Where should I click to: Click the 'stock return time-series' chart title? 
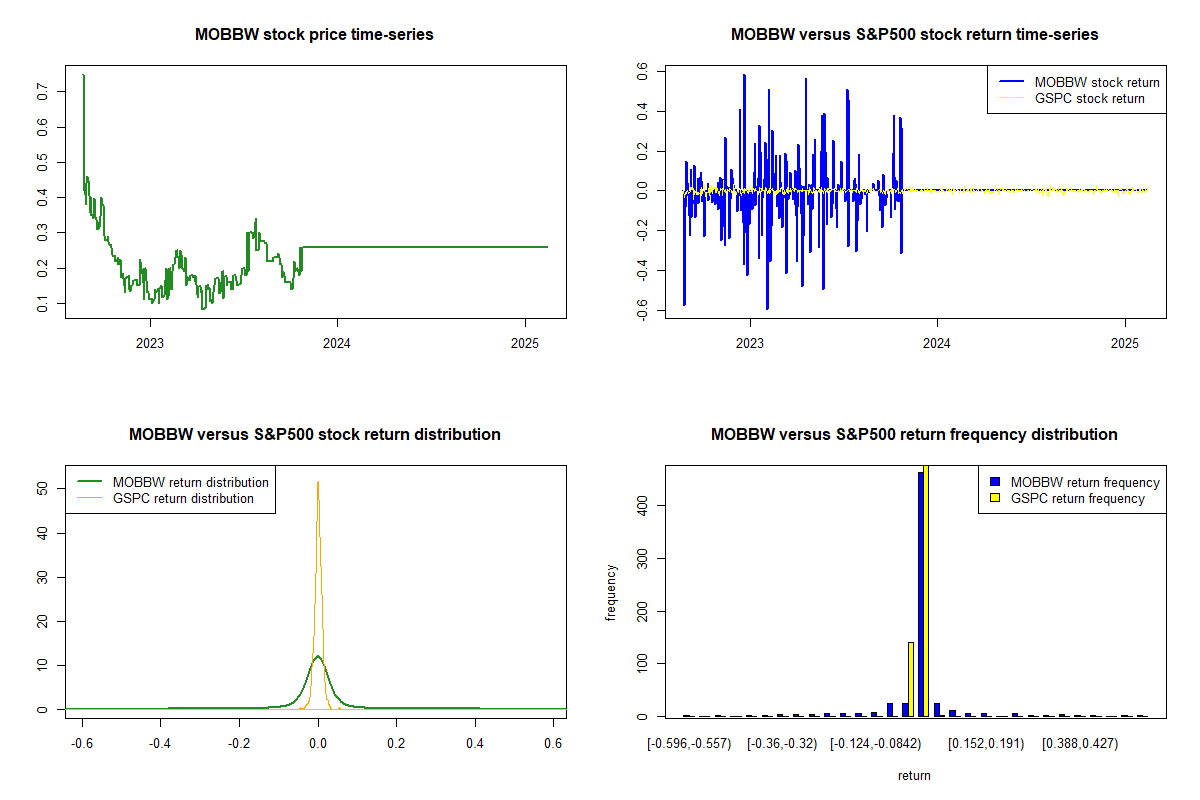(x=914, y=35)
